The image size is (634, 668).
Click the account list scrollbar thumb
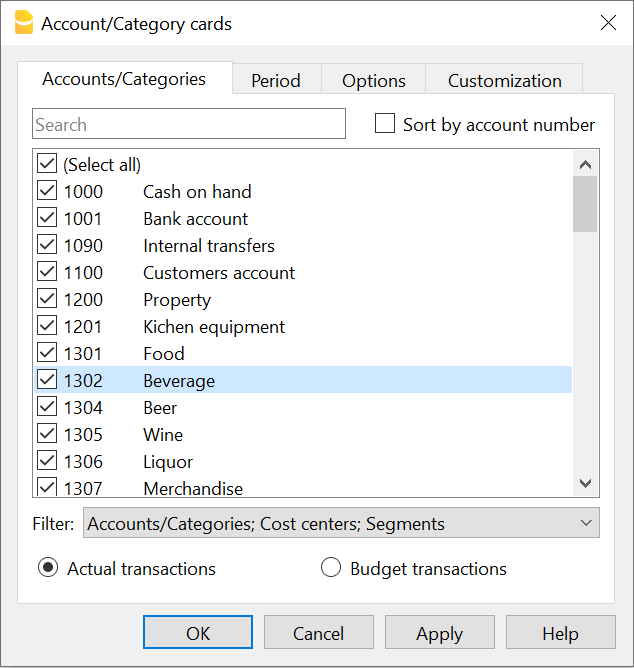(585, 204)
